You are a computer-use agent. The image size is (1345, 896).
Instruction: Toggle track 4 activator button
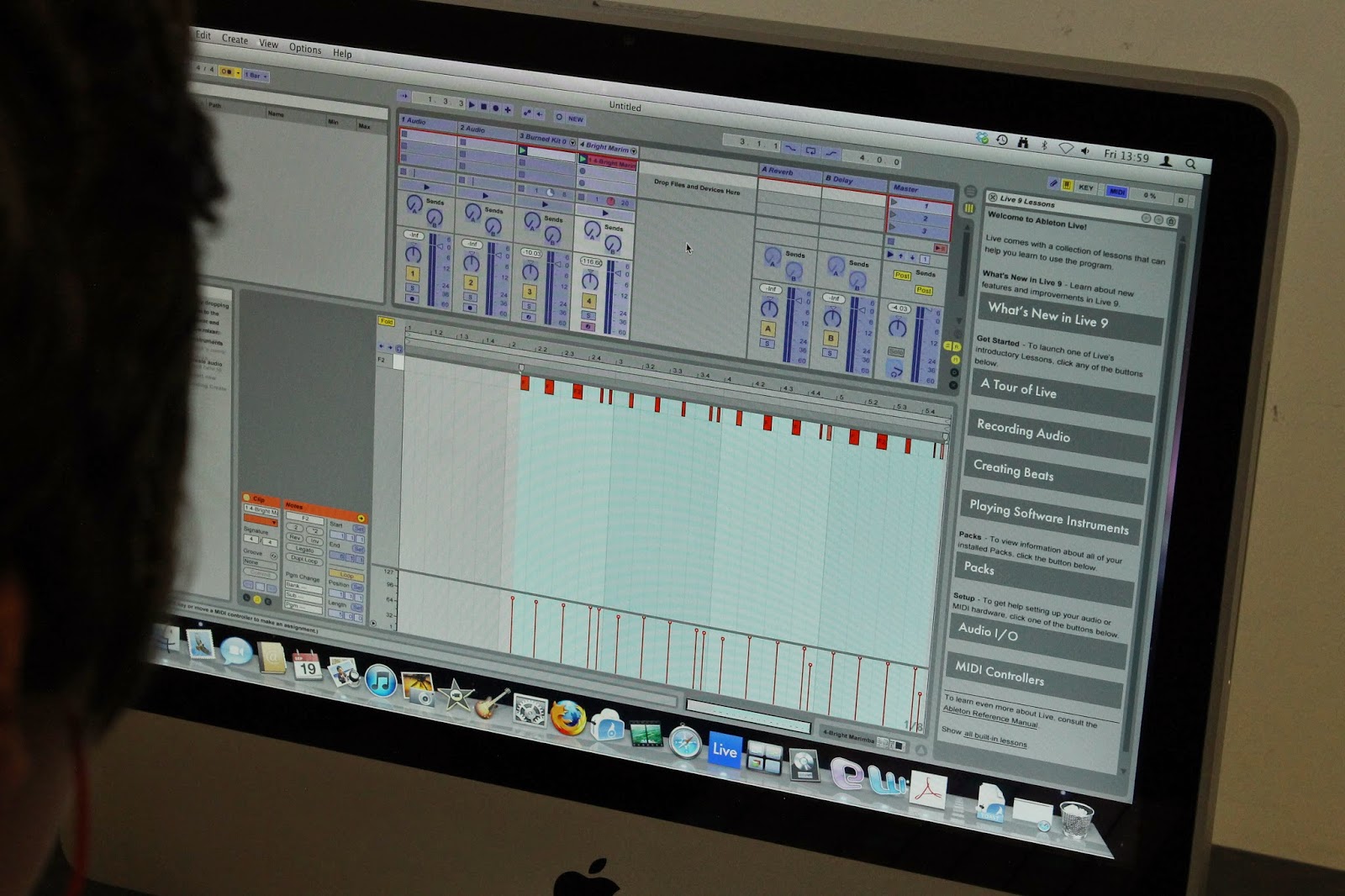click(588, 301)
